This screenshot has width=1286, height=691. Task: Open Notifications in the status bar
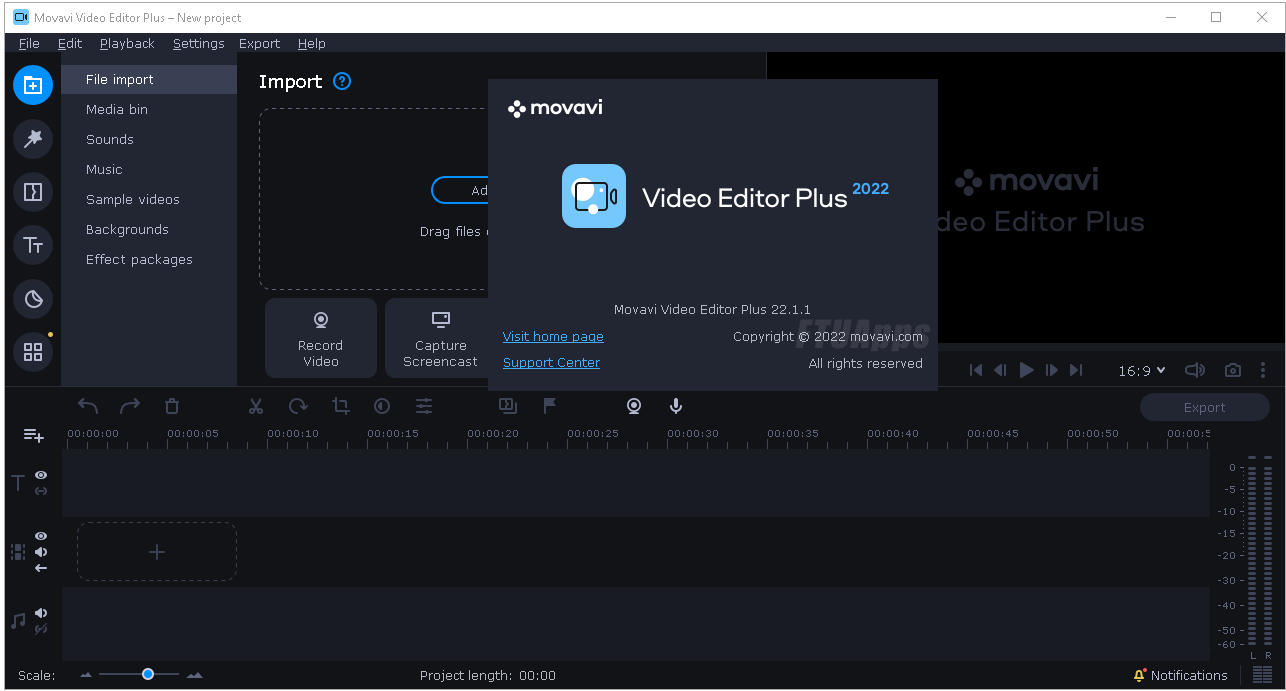click(x=1180, y=675)
